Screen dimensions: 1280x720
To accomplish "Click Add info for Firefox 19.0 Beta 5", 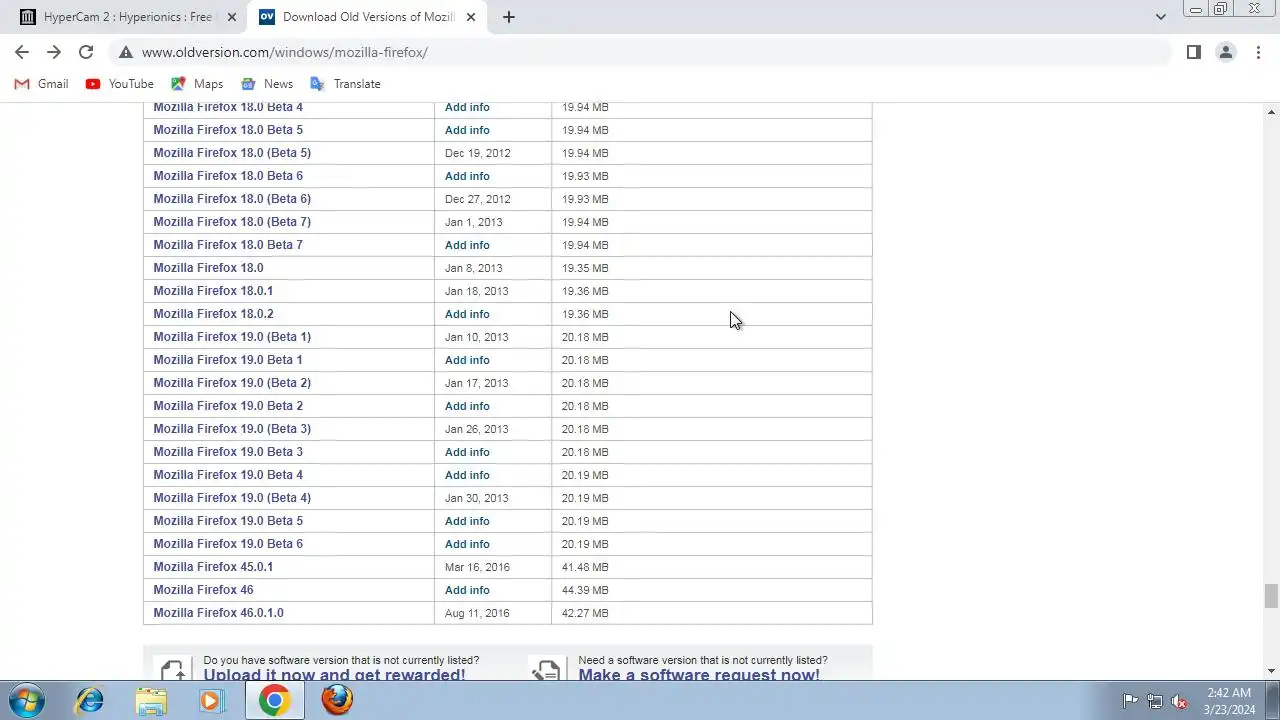I will [467, 521].
